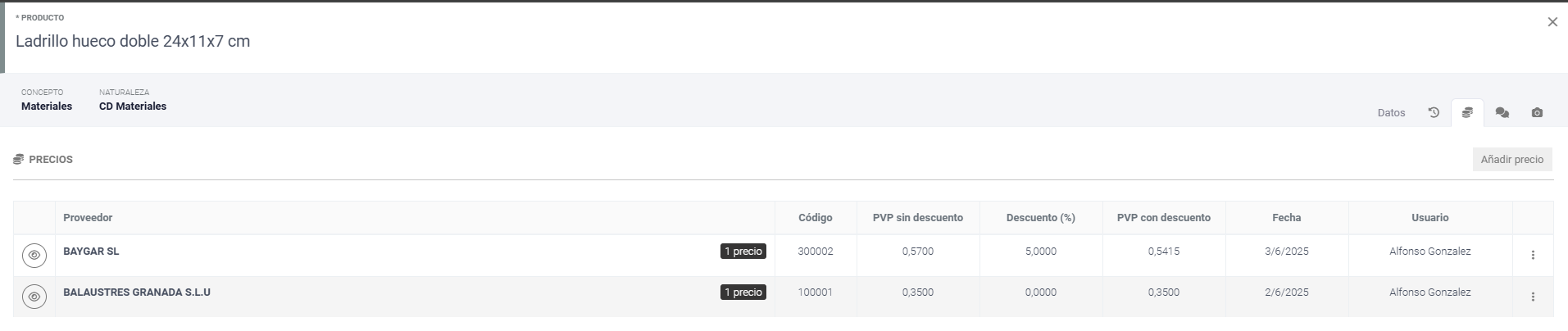The width and height of the screenshot is (1568, 331).
Task: Open the photos camera tab
Action: pos(1537,113)
